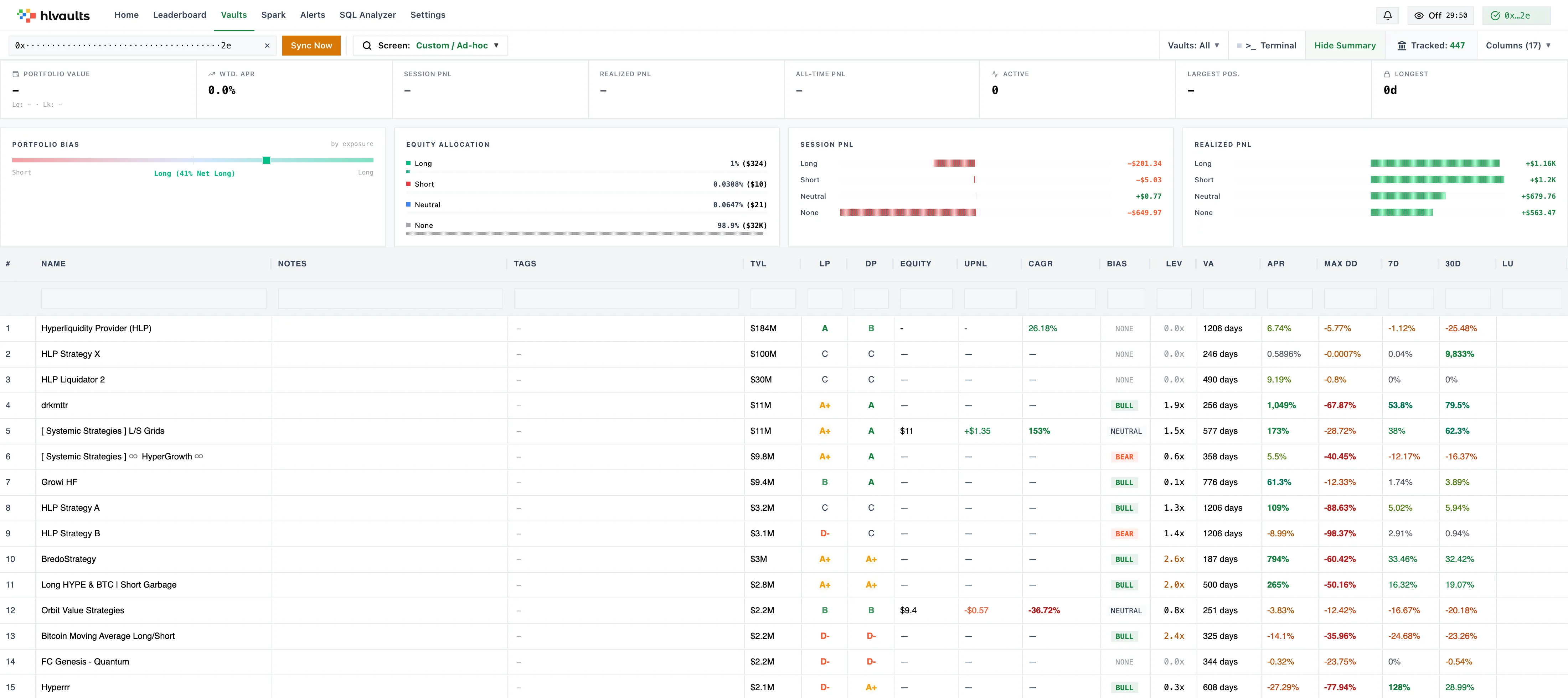Image resolution: width=1568 pixels, height=698 pixels.
Task: Click the hlvaults logo icon
Action: 26,15
